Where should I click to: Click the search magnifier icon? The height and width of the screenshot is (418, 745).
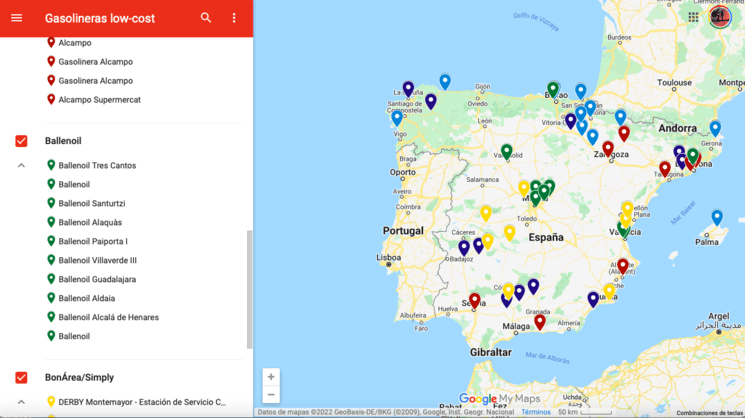click(x=206, y=18)
